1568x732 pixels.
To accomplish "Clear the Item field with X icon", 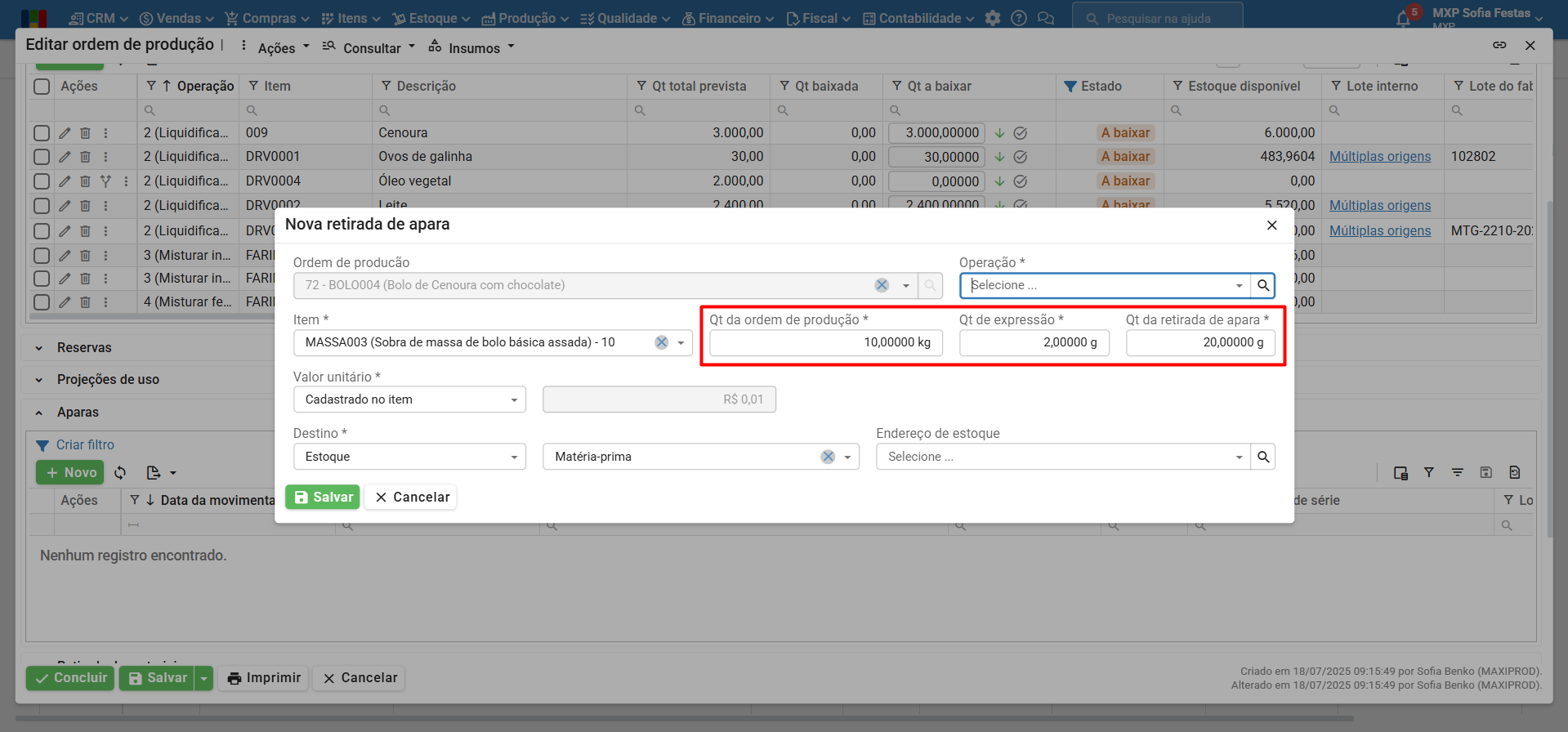I will tap(661, 342).
